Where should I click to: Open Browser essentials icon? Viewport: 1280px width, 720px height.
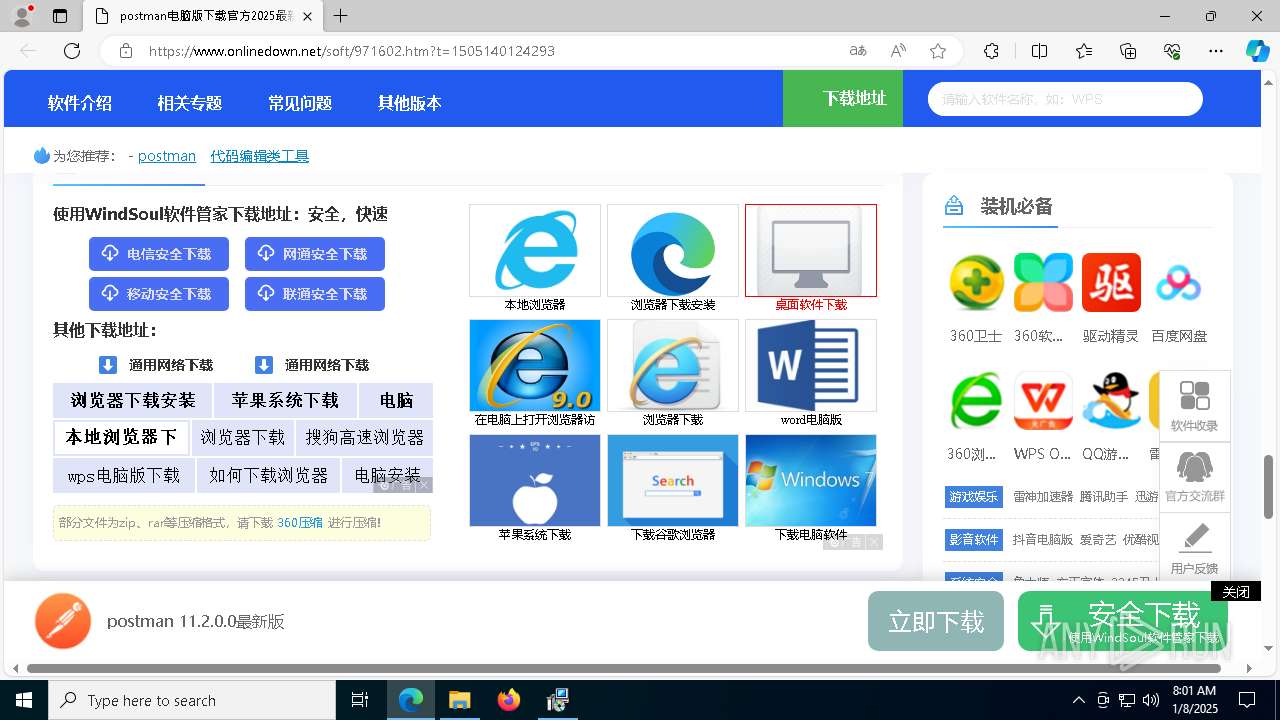click(x=1172, y=51)
